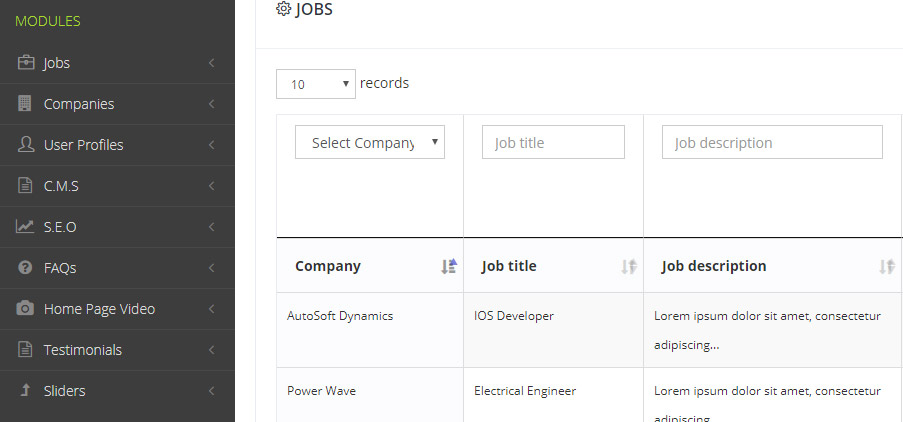Open the Select Company filter dropdown

(370, 143)
